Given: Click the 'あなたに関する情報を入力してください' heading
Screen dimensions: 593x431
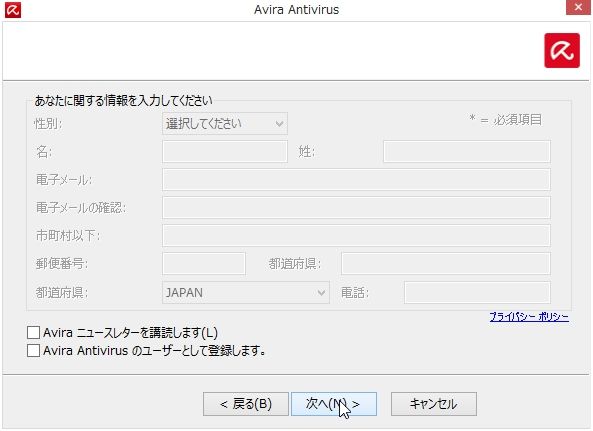Looking at the screenshot, I should pyautogui.click(x=124, y=101).
